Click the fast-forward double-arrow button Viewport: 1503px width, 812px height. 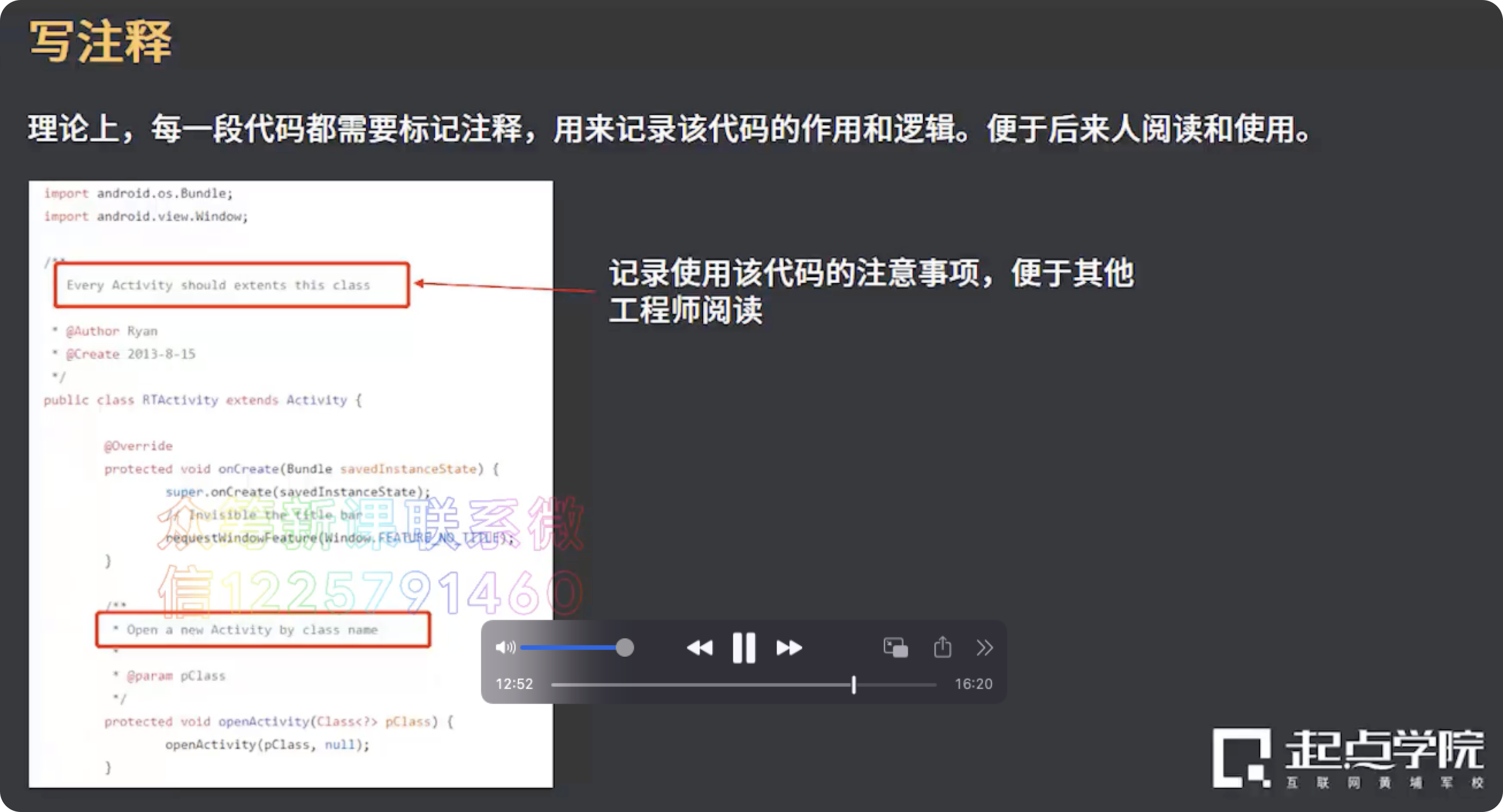pyautogui.click(x=789, y=648)
